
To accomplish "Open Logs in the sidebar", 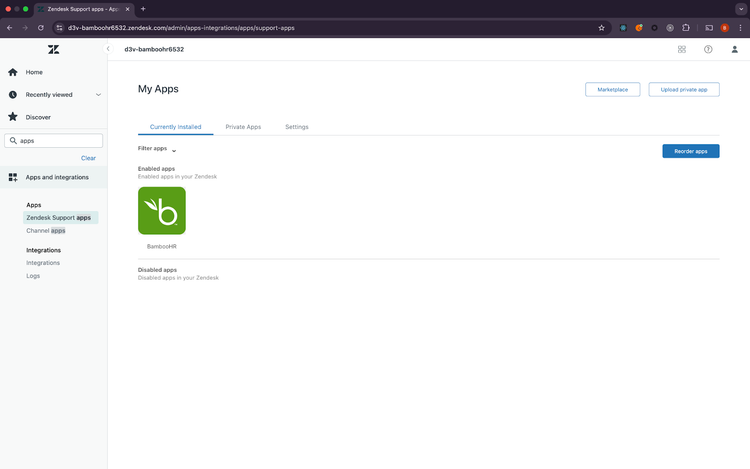I will pos(33,276).
